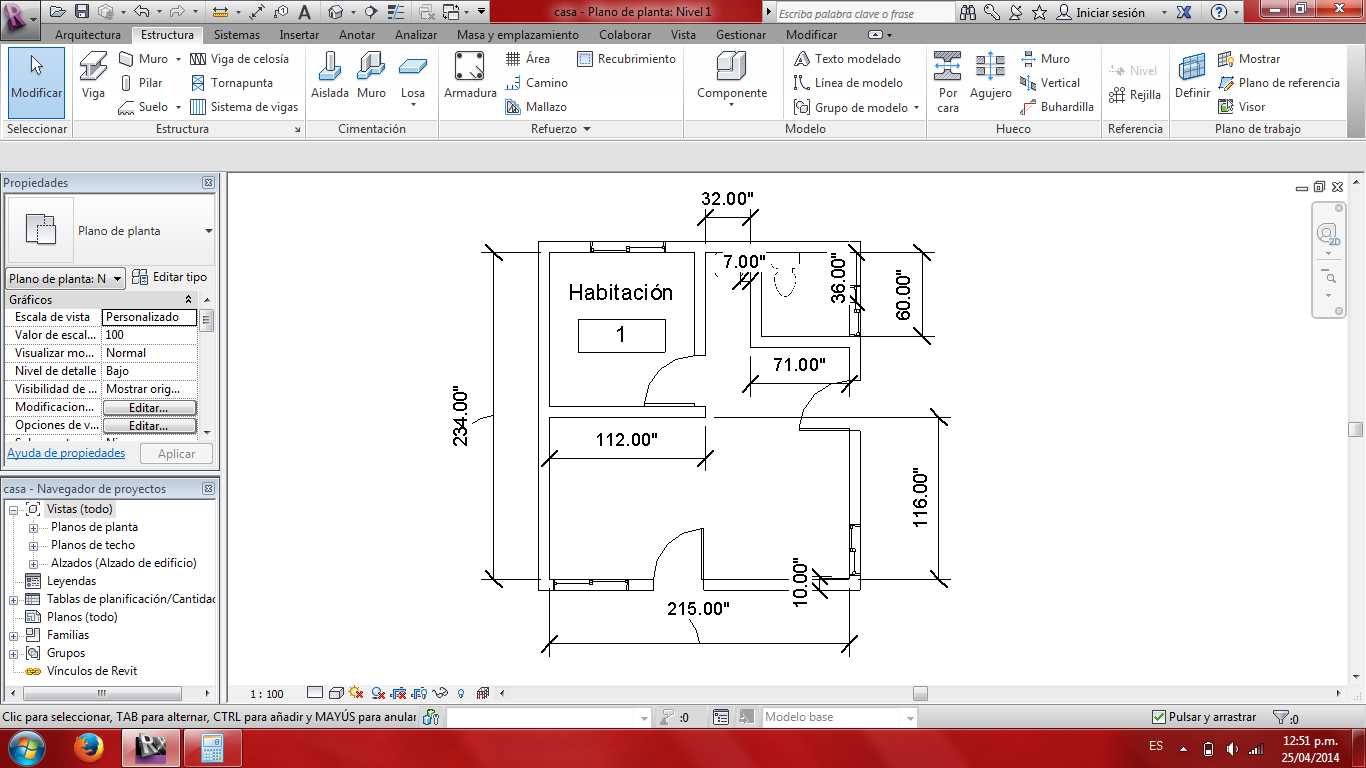Image resolution: width=1366 pixels, height=768 pixels.
Task: Click the Aislada foundation tool
Action: coord(330,76)
